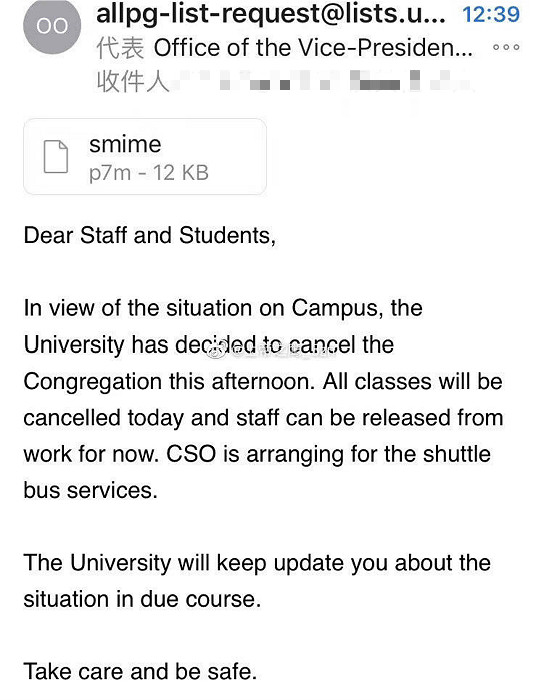Tap the "CSO" text in the email body
This screenshot has height=700, width=544.
point(191,454)
